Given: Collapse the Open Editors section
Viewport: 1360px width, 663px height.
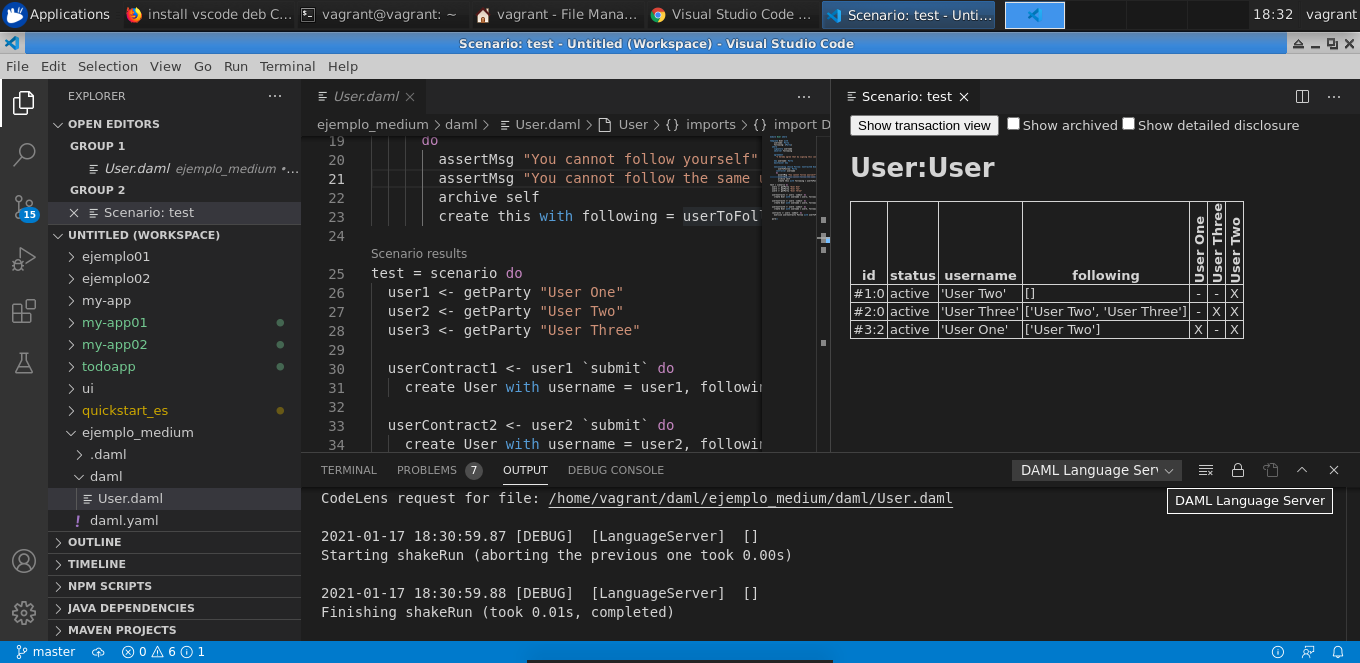Looking at the screenshot, I should 174,124.
